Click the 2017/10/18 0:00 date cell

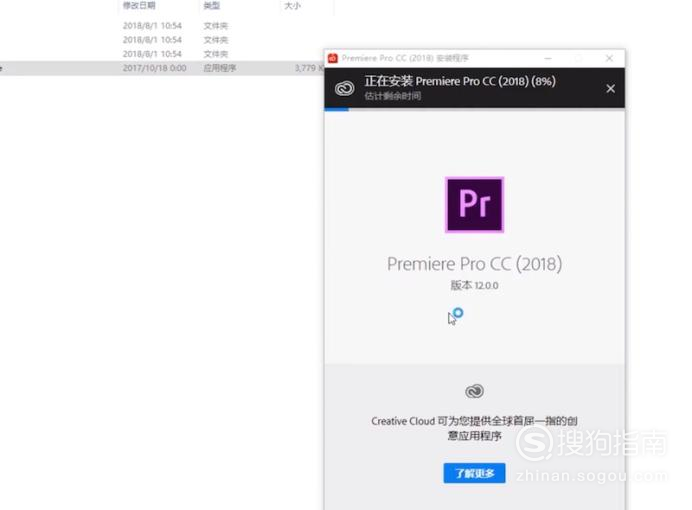[154, 68]
